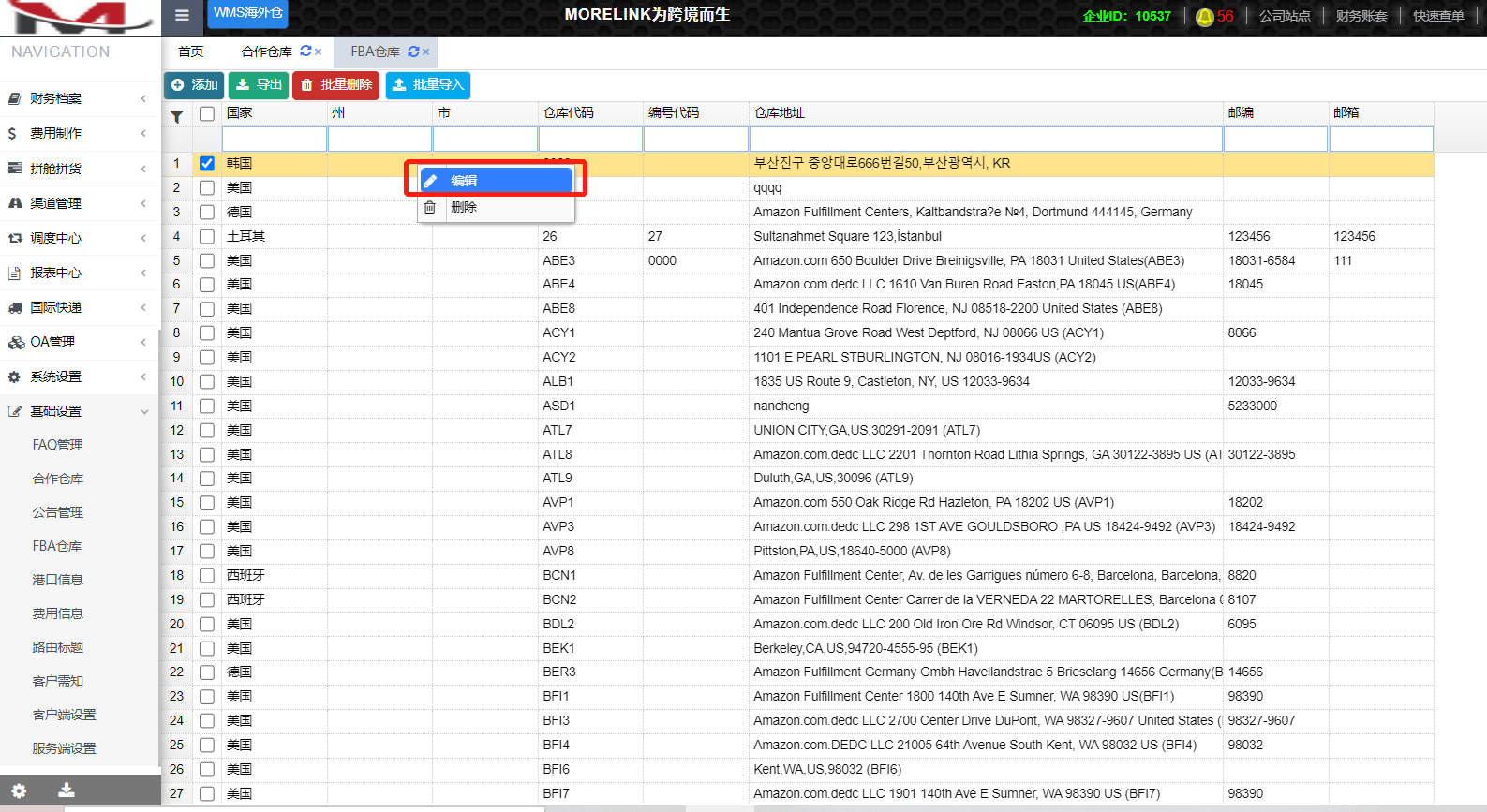
Task: Close the 合作仓库 tab
Action: tap(319, 52)
